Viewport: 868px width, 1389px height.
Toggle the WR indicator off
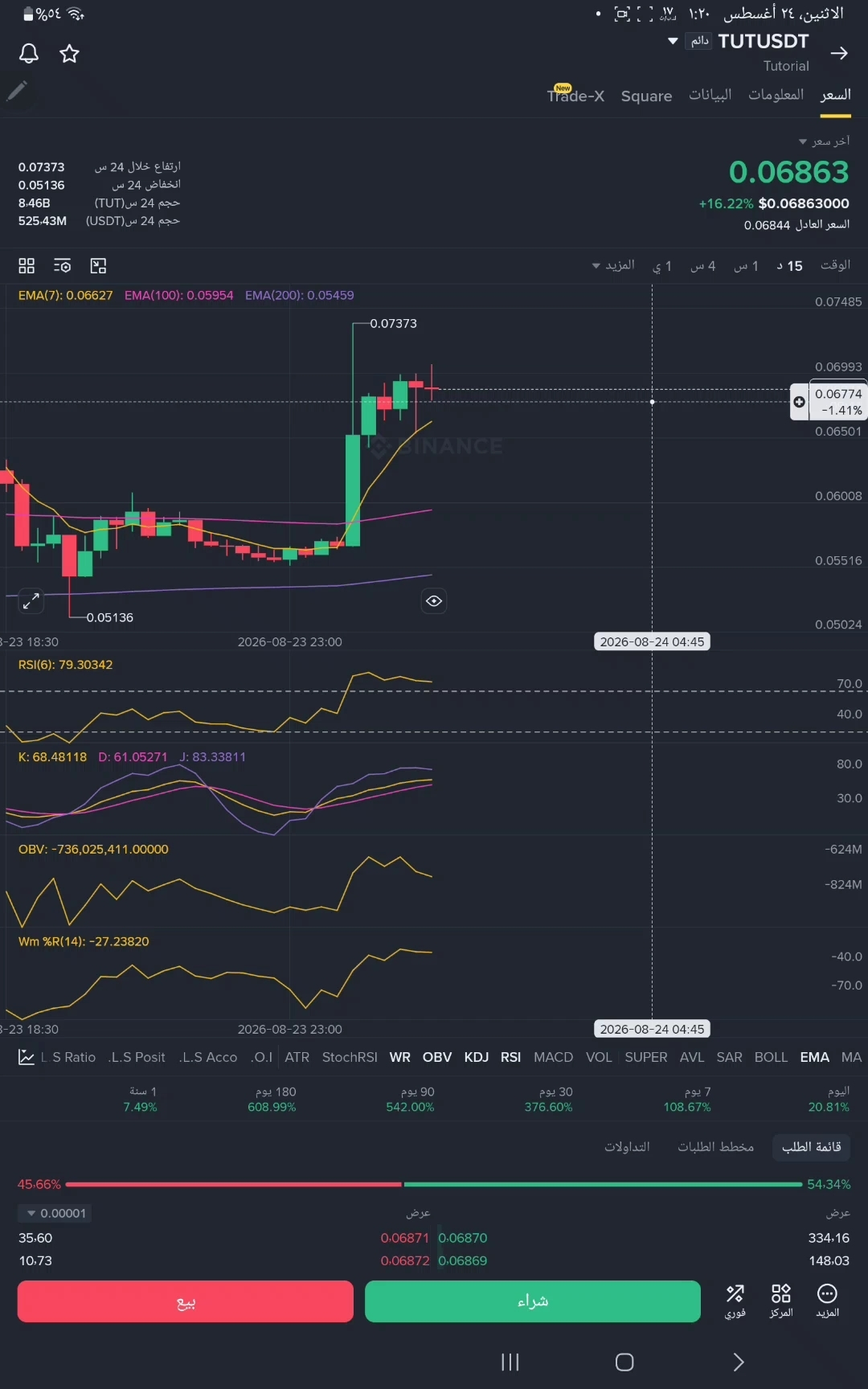click(399, 1057)
